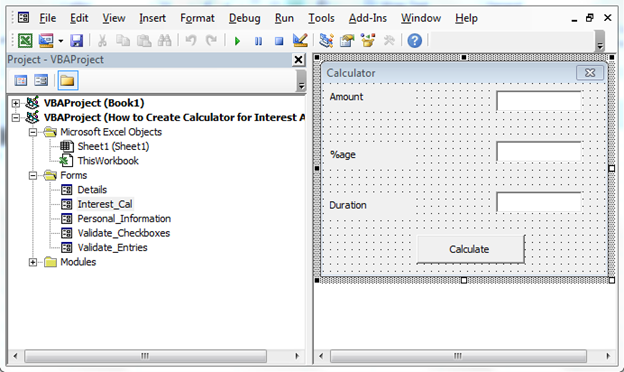624x372 pixels.
Task: Click the Calculator form's close X button
Action: [590, 73]
